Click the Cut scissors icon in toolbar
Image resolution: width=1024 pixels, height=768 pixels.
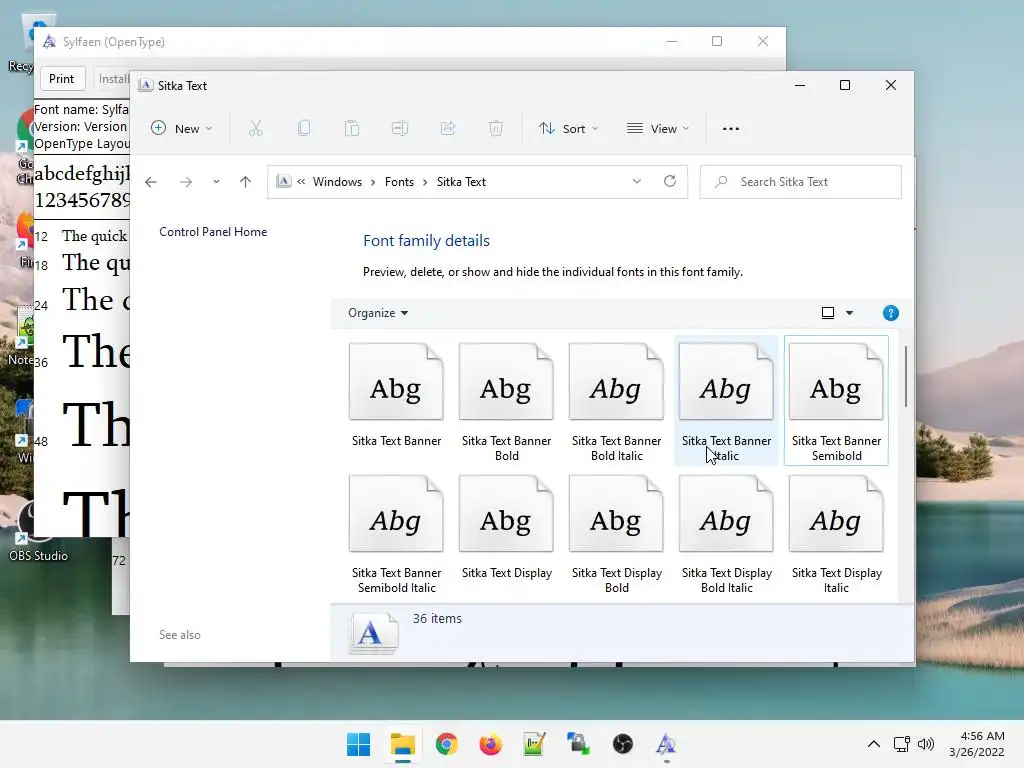click(255, 129)
